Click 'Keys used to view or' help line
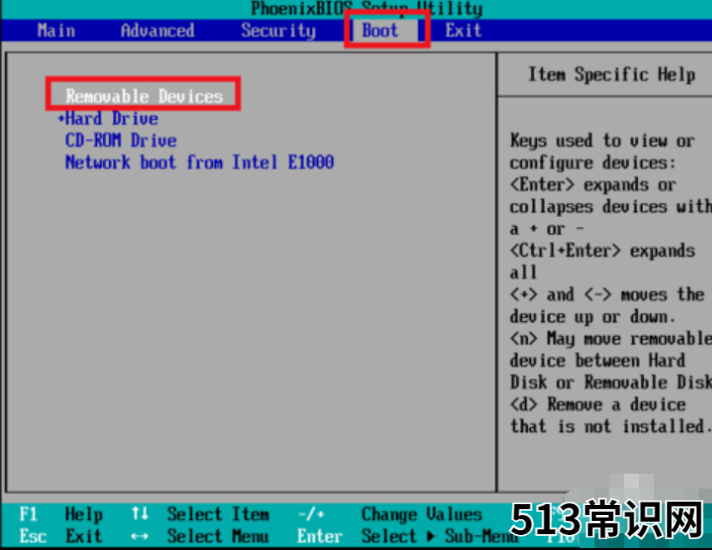 pyautogui.click(x=602, y=141)
